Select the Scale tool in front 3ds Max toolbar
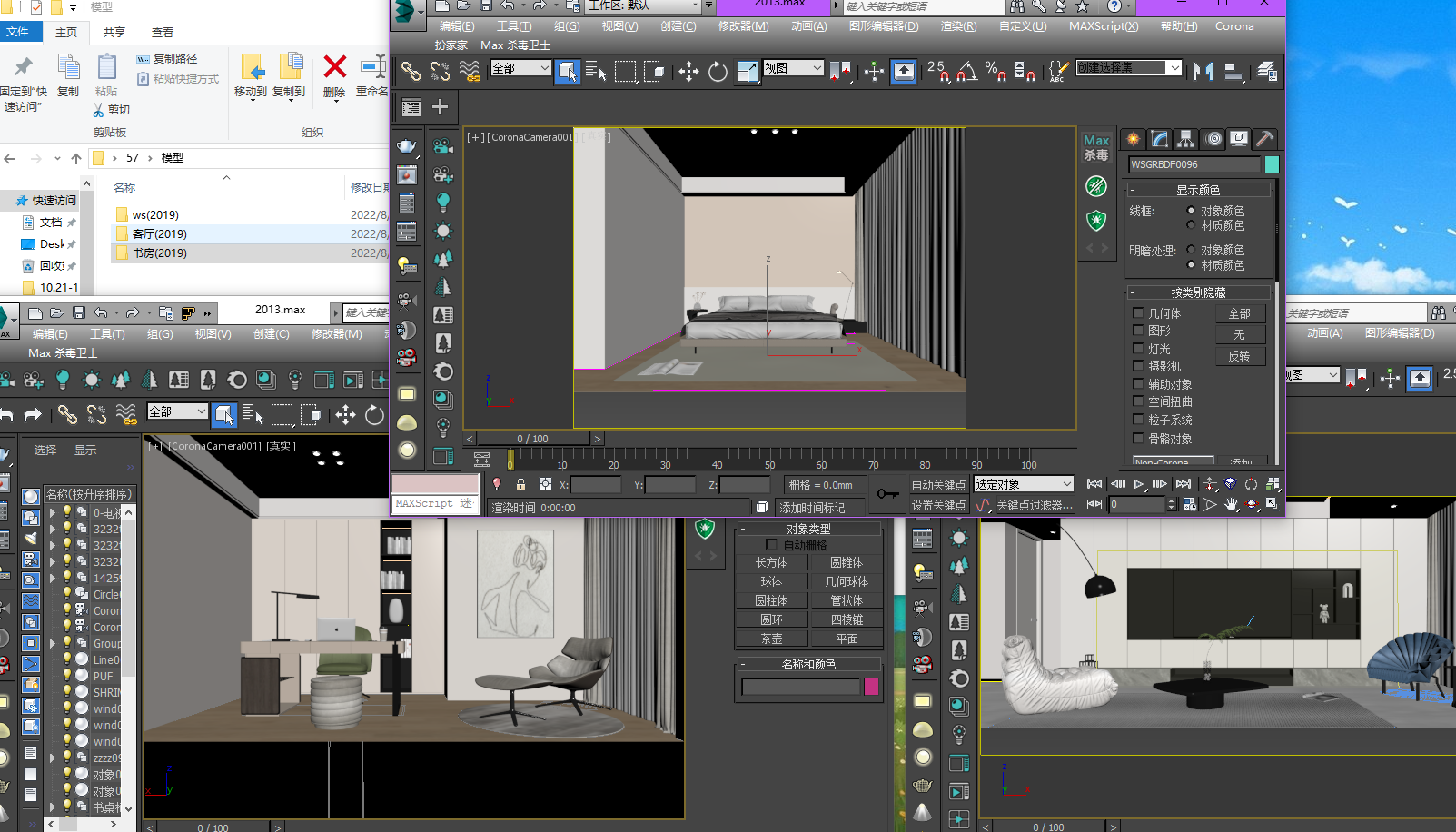 (x=747, y=71)
